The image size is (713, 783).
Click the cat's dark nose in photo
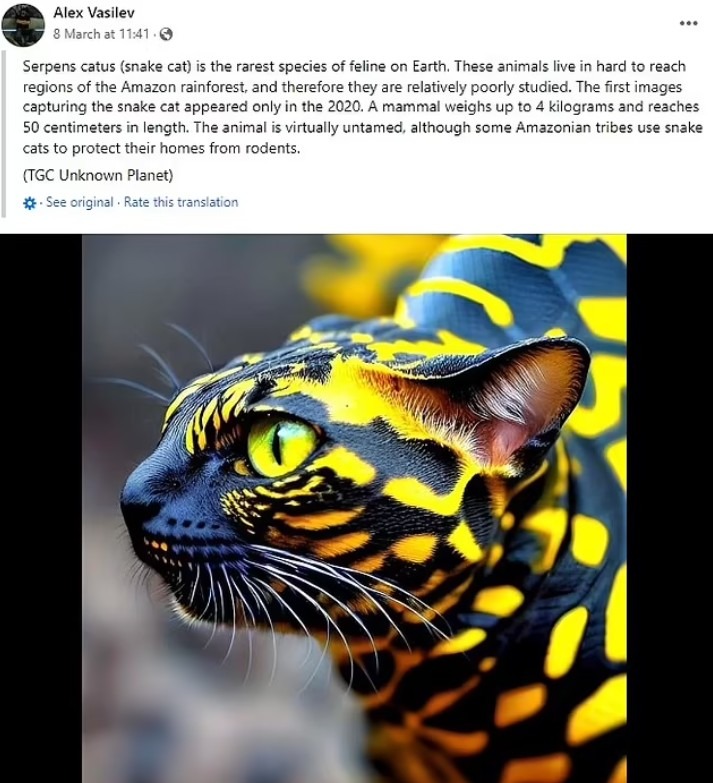click(x=137, y=505)
